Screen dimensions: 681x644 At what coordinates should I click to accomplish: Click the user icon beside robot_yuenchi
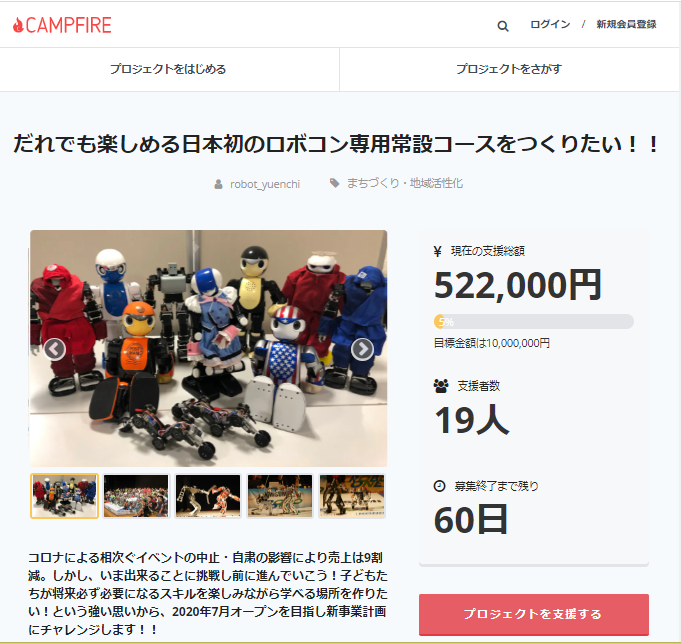point(218,184)
